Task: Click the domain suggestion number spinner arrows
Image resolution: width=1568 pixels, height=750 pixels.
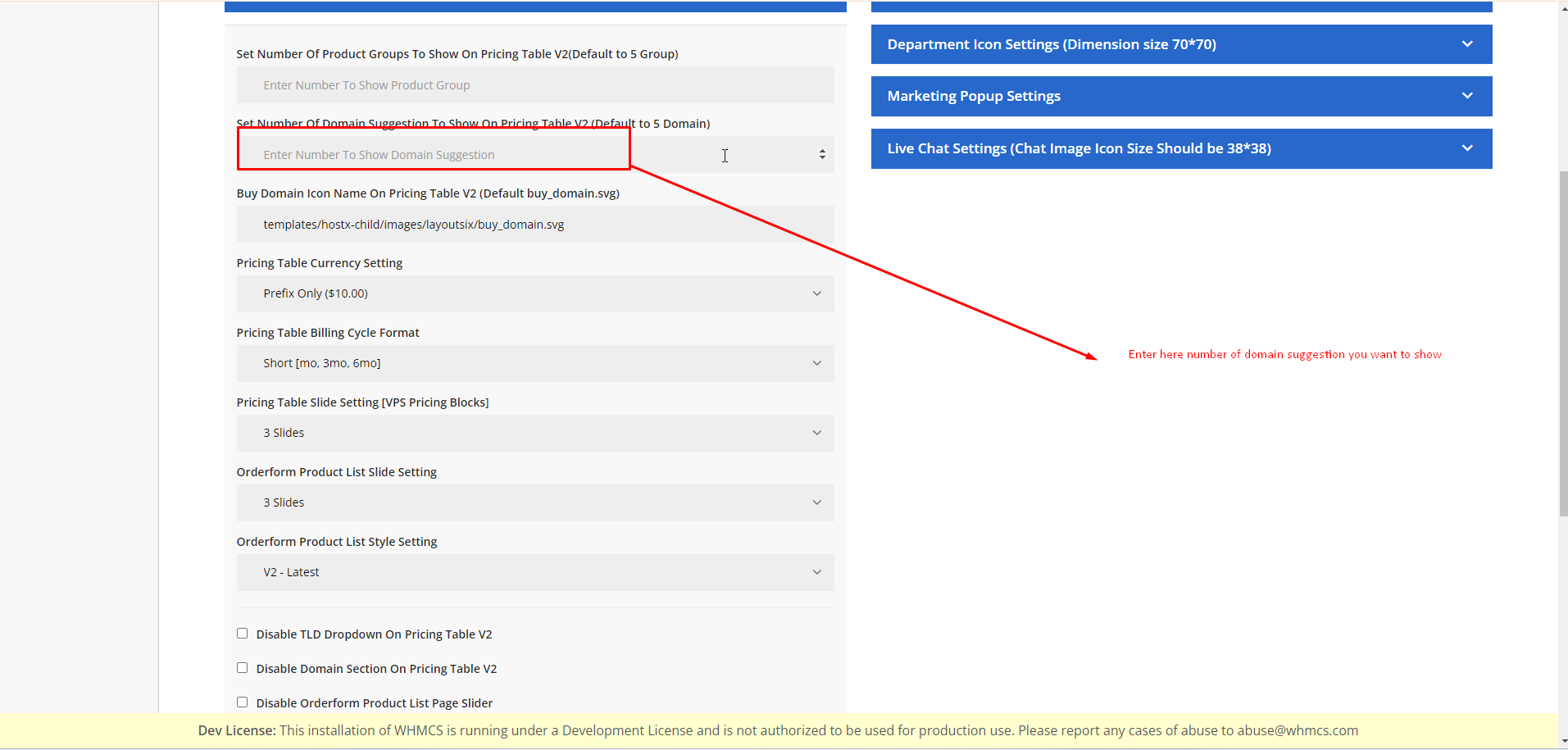Action: coord(822,154)
